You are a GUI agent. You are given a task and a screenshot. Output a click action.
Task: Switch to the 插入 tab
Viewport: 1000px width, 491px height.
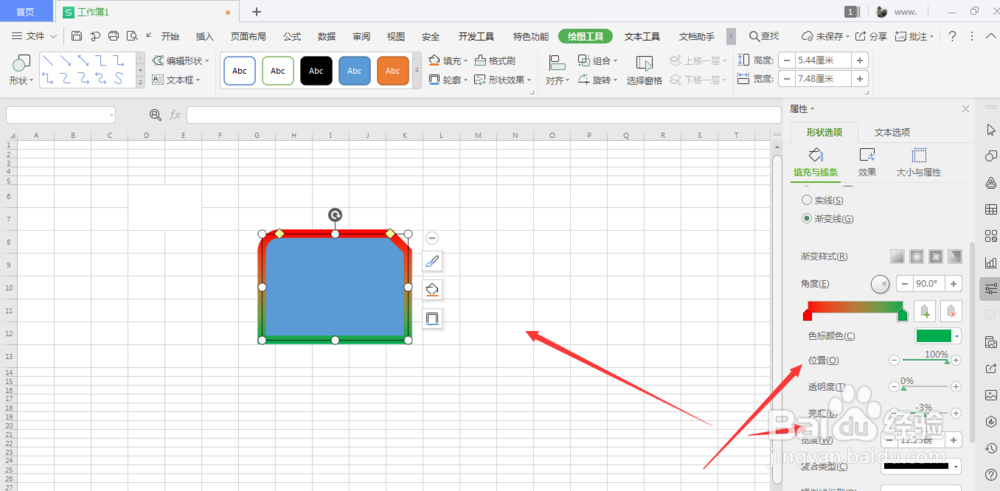coord(205,36)
